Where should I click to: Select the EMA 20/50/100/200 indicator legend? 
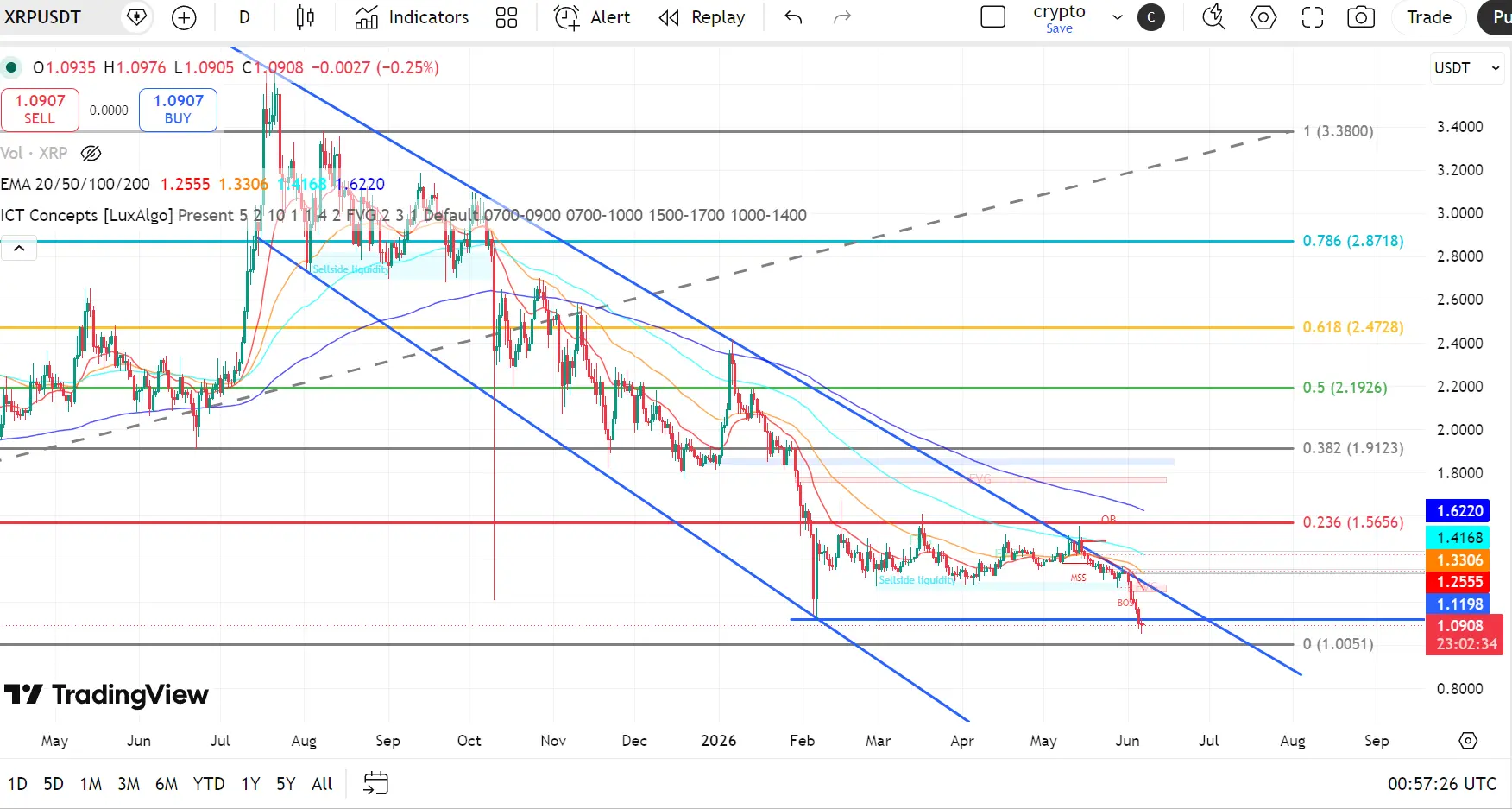pos(75,184)
